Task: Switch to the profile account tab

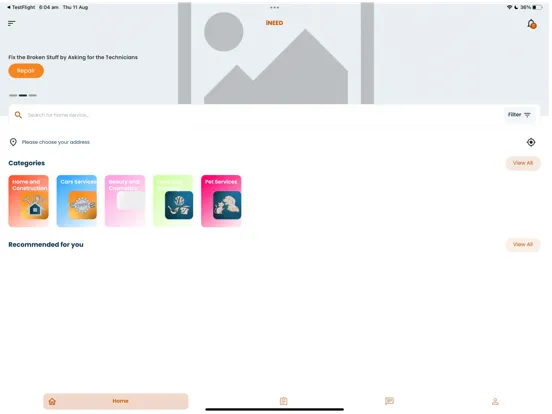Action: click(x=495, y=401)
